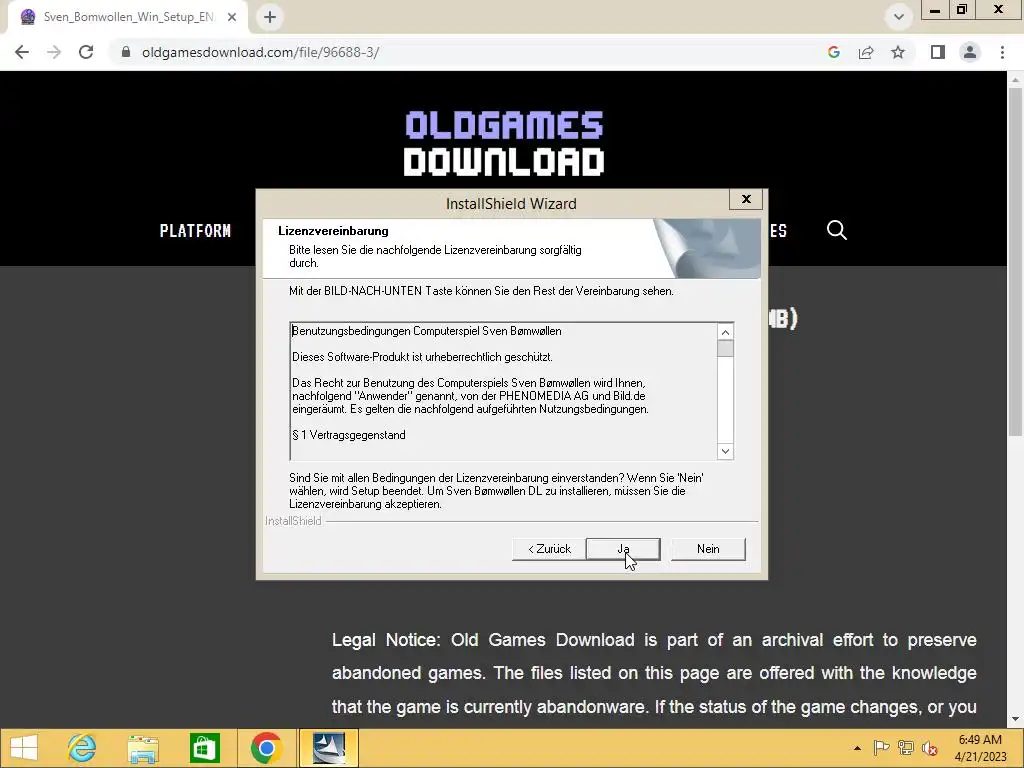The width and height of the screenshot is (1024, 768).
Task: Click the Nein button to decline
Action: click(x=708, y=549)
